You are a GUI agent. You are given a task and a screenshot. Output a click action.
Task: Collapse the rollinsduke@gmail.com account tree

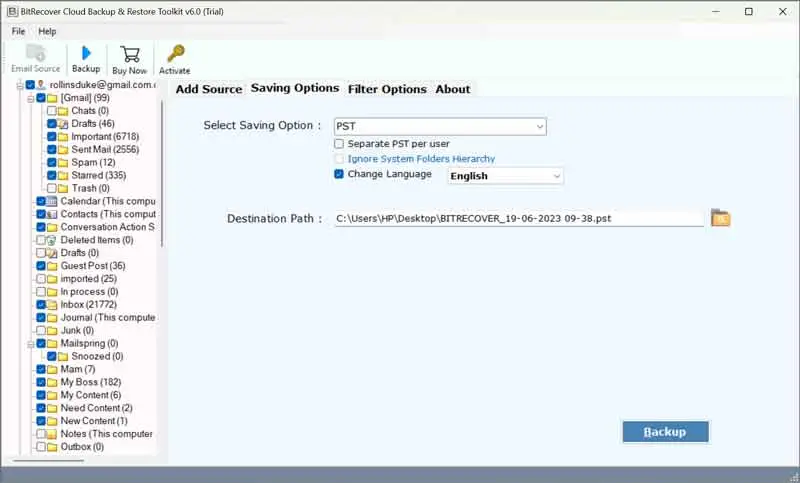pos(20,85)
